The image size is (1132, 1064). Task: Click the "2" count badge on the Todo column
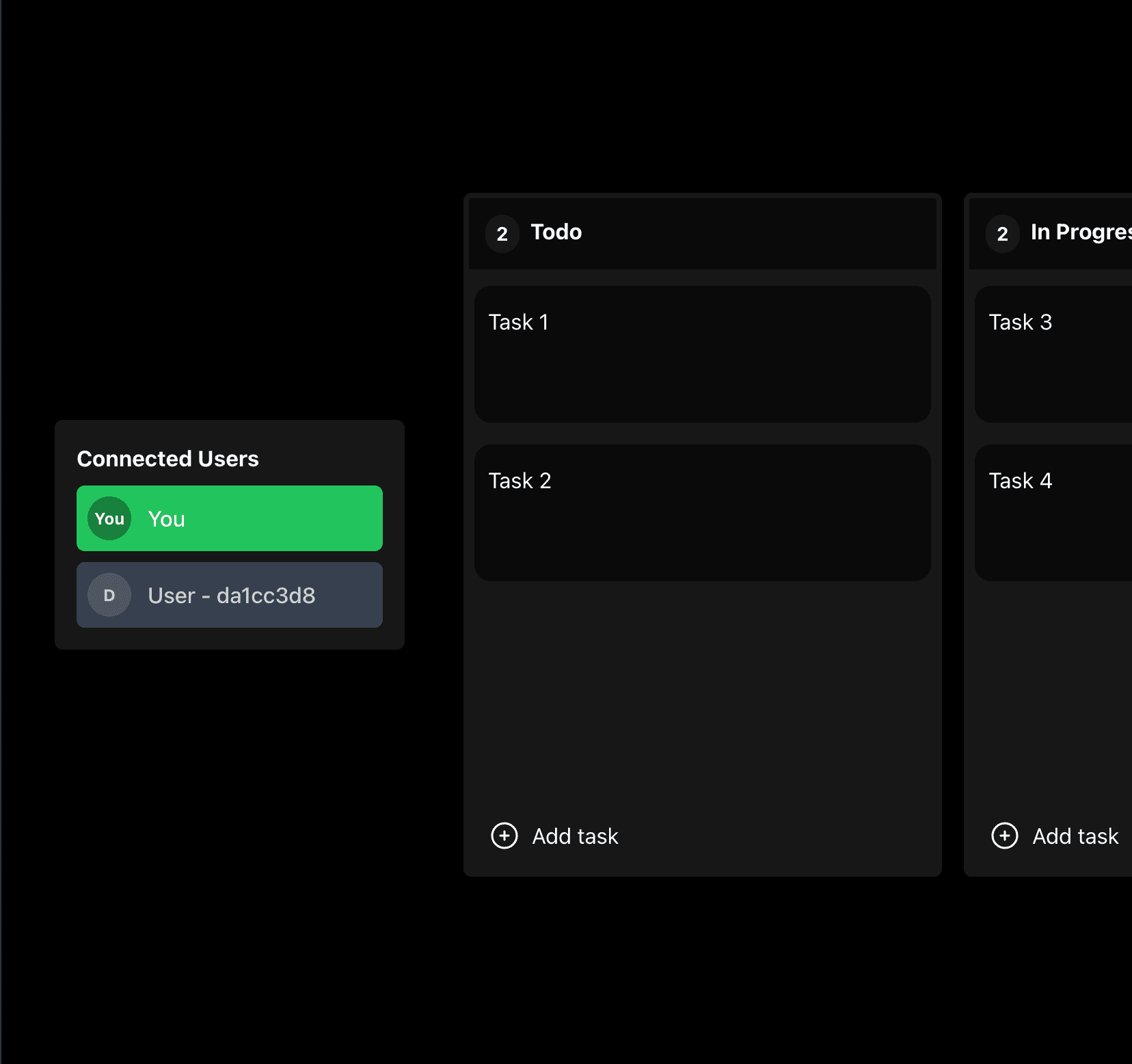click(502, 233)
